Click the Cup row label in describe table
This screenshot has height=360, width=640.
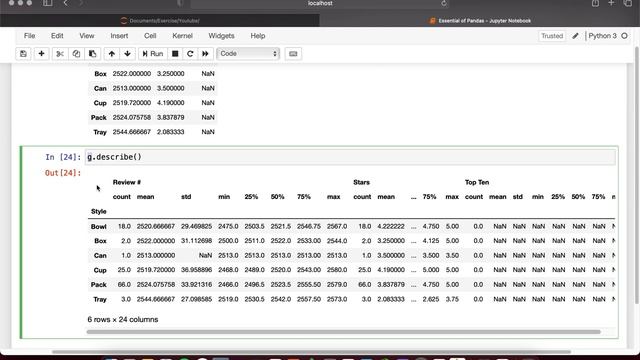click(100, 270)
